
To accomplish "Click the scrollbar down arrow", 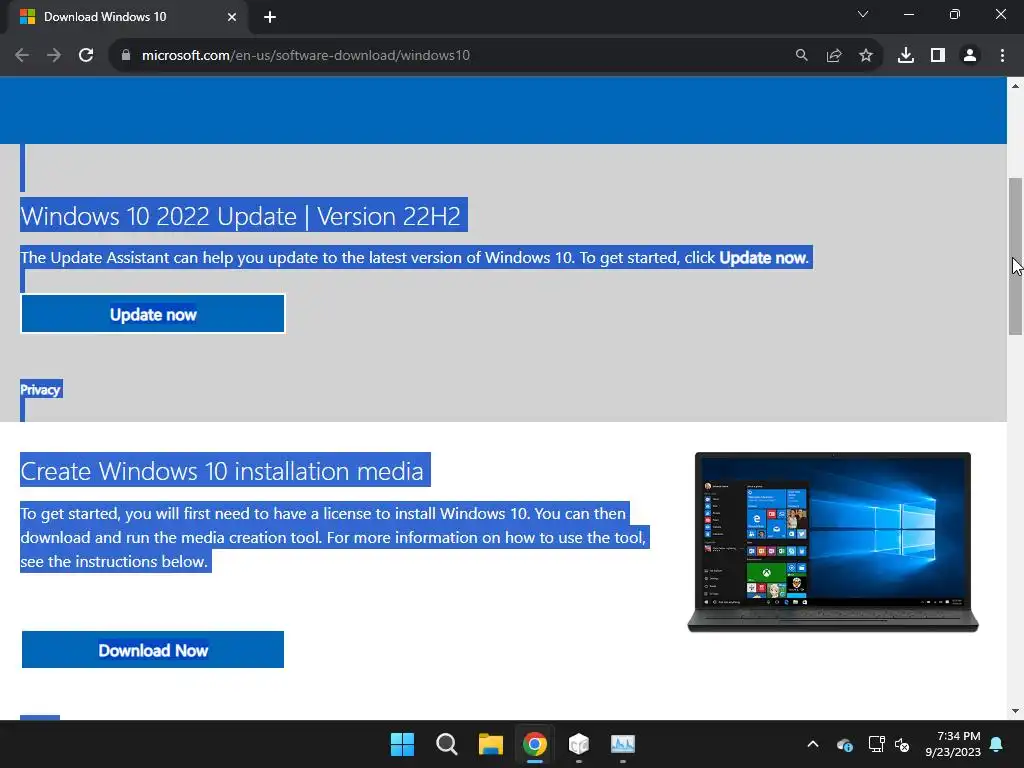I will pos(1016,711).
